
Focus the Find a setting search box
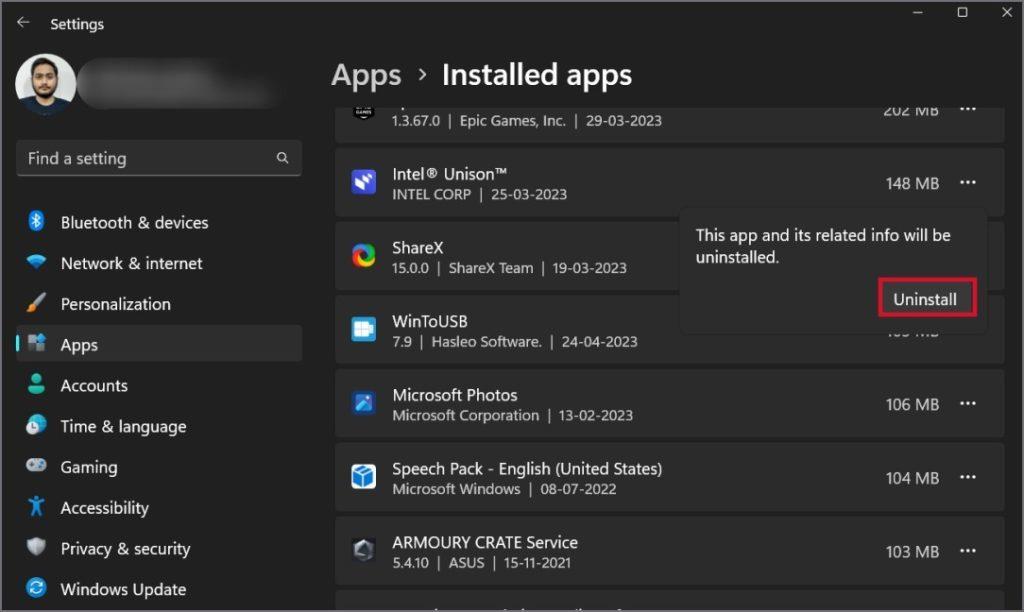(x=159, y=158)
